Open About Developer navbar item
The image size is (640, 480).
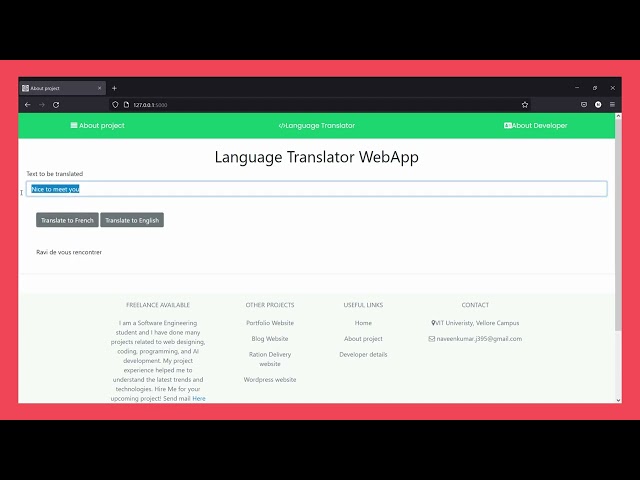[x=536, y=125]
